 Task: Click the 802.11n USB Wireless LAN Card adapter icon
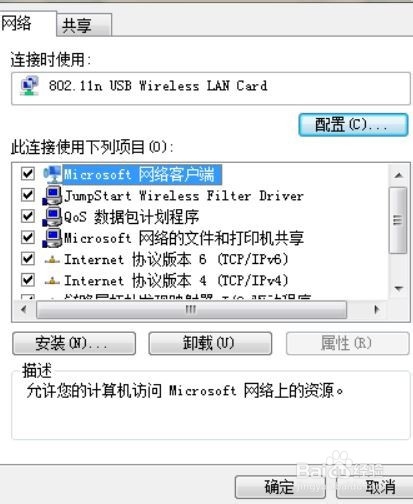click(29, 86)
